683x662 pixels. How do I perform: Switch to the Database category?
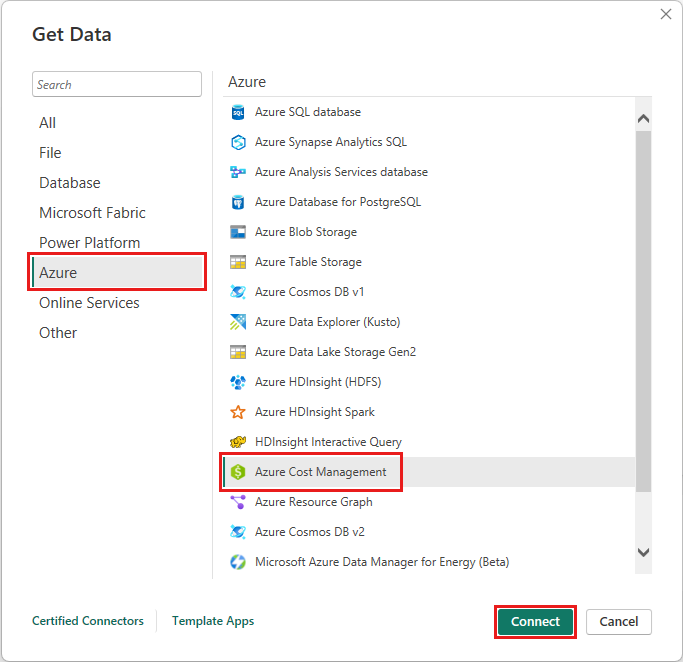pyautogui.click(x=70, y=183)
